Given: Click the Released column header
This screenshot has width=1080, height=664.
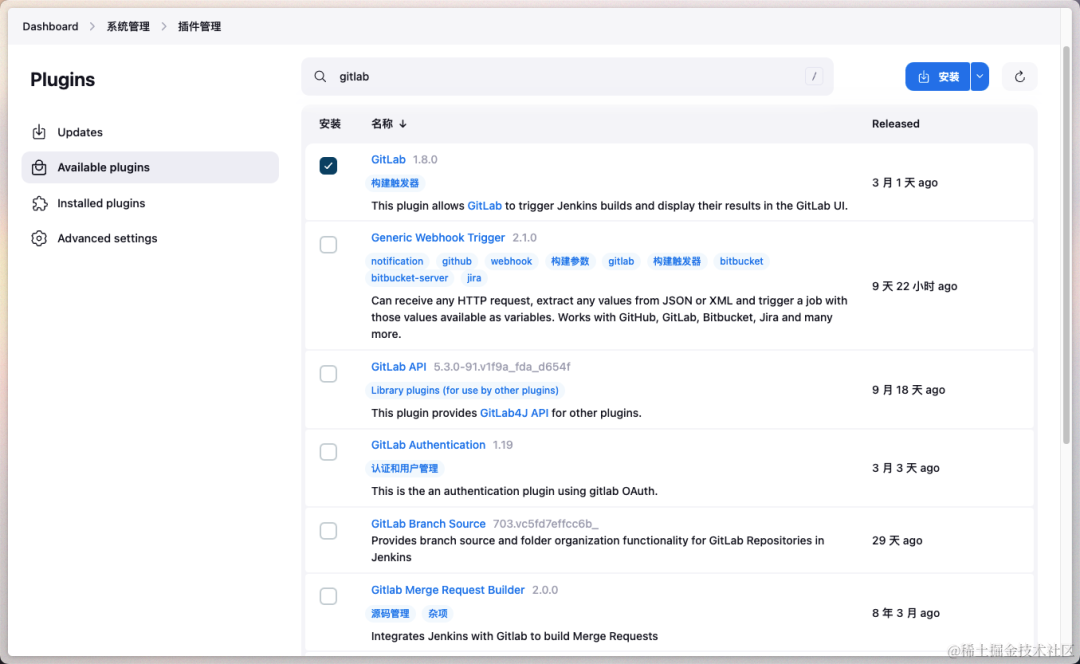Looking at the screenshot, I should (895, 124).
